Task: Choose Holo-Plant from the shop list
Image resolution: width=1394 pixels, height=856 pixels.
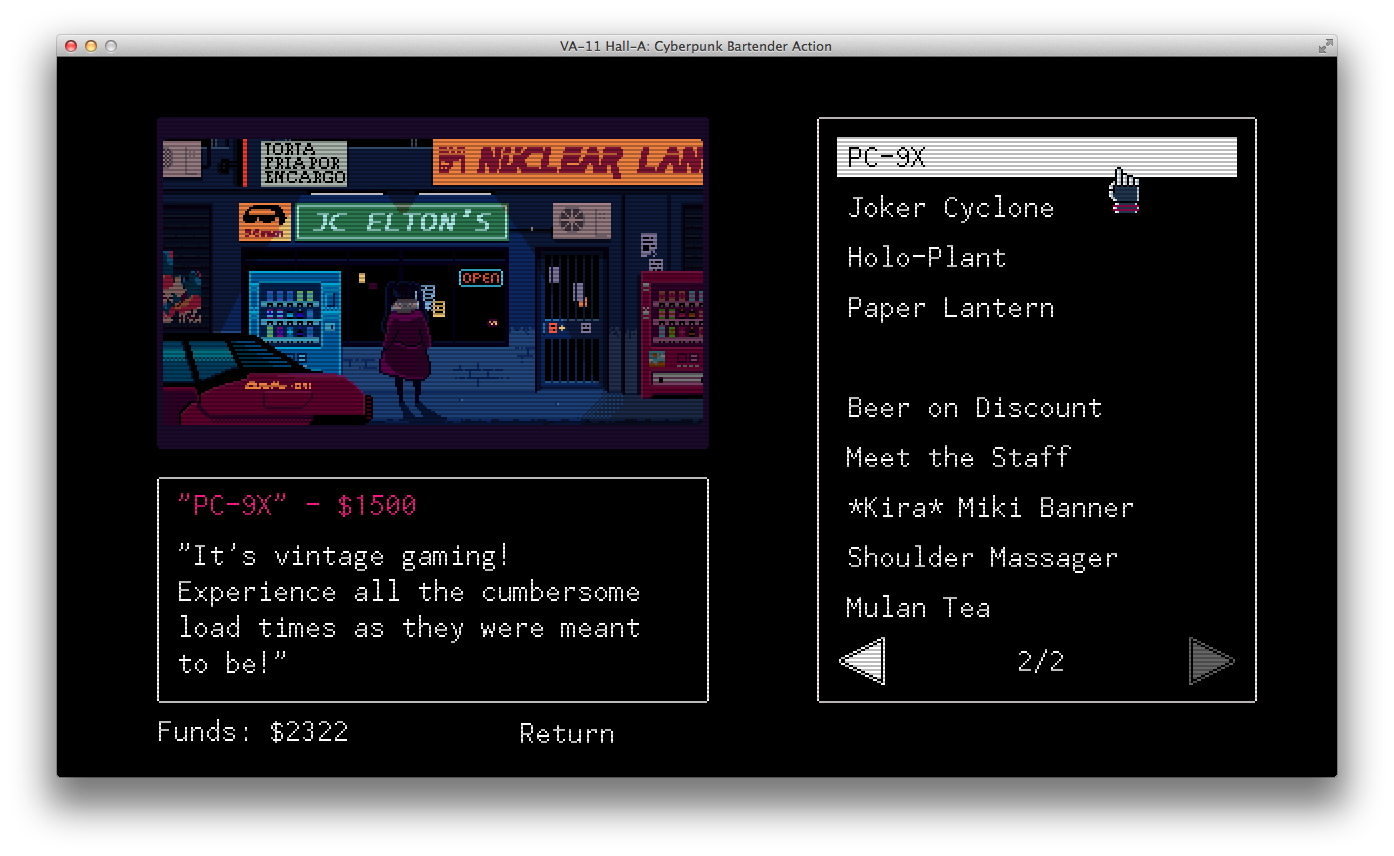Action: [926, 258]
